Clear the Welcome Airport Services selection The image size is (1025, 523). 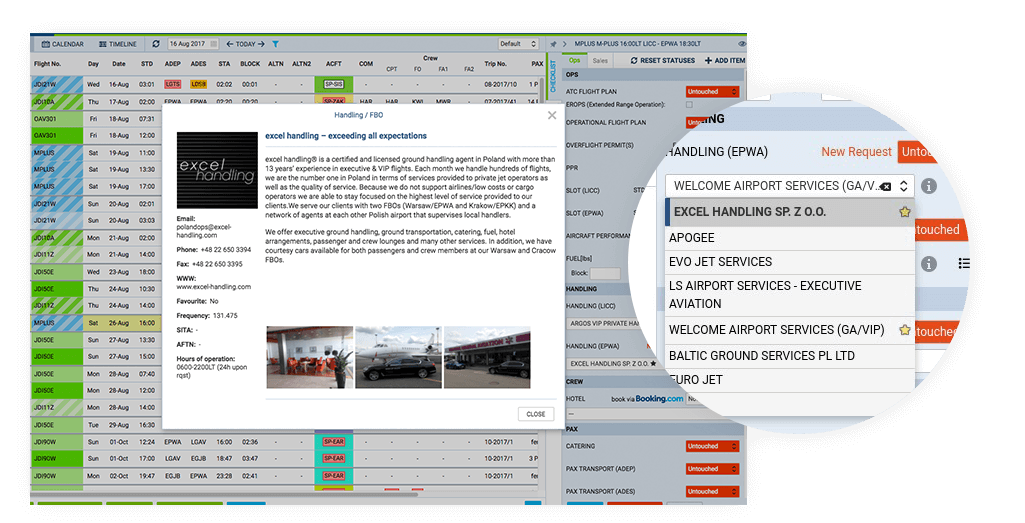[886, 186]
